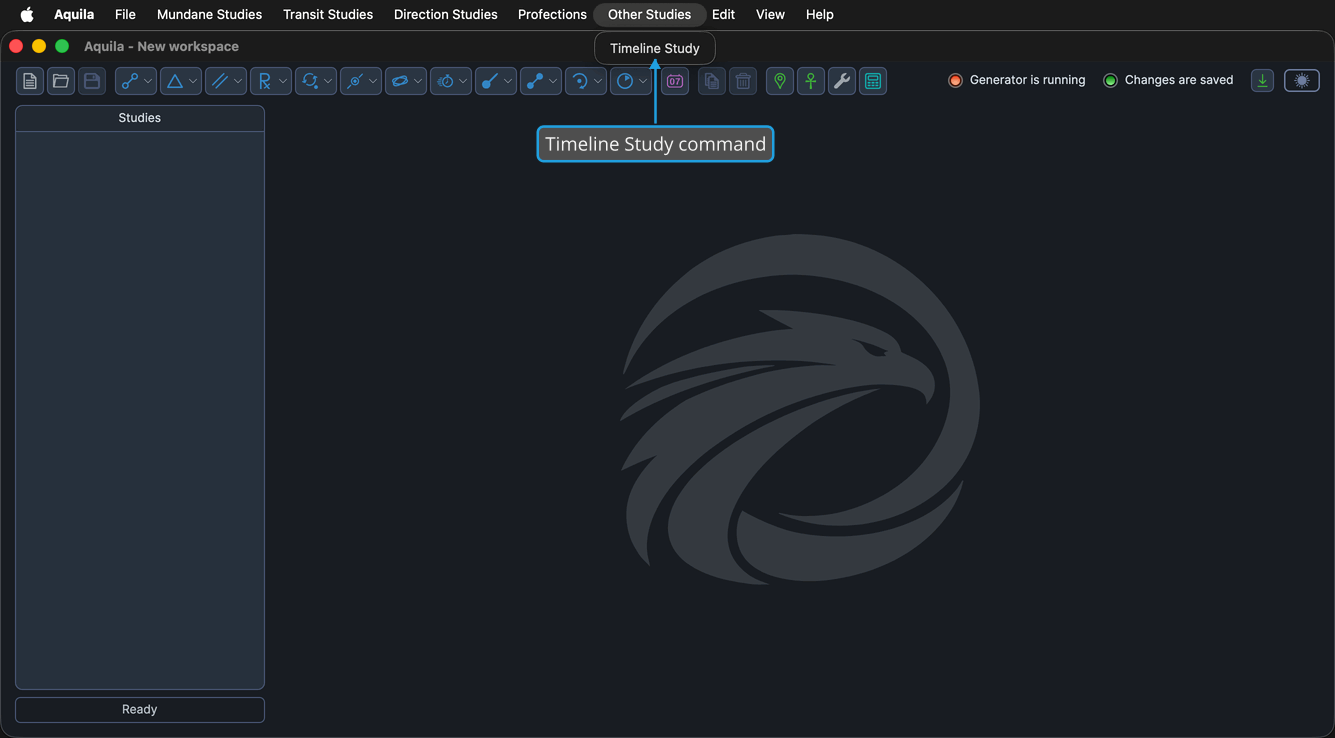
Task: Open the orbit ellipse icon dropdown
Action: pos(406,81)
